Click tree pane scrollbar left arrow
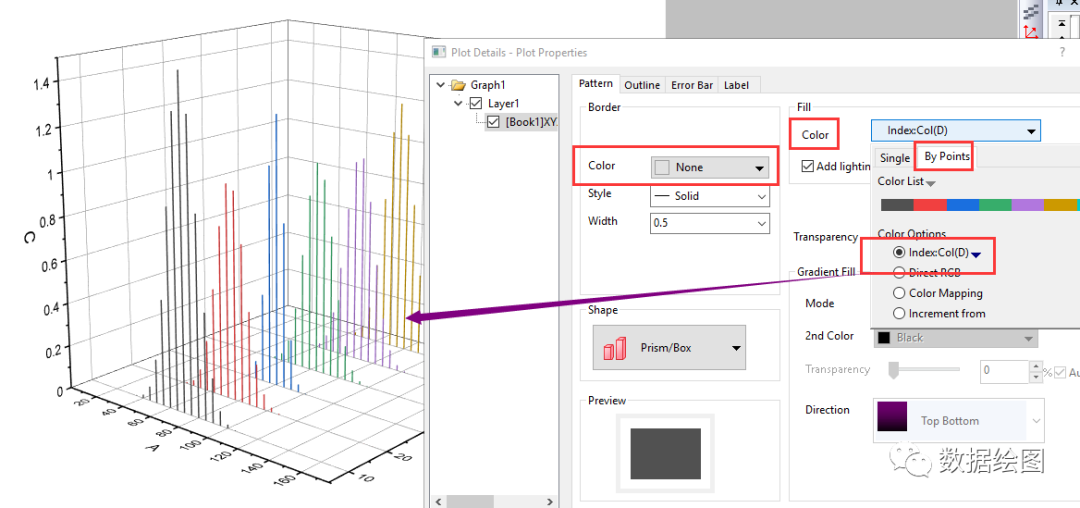 click(x=435, y=502)
